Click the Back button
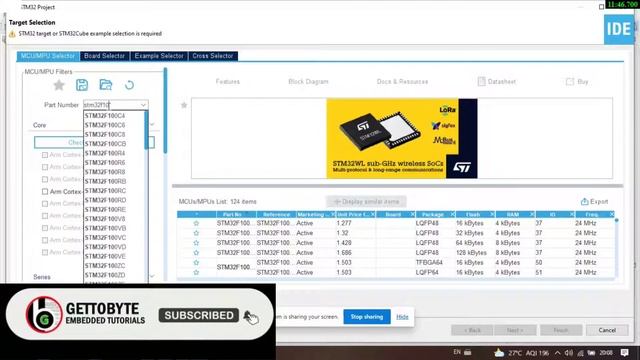This screenshot has width=640, height=360. (472, 330)
